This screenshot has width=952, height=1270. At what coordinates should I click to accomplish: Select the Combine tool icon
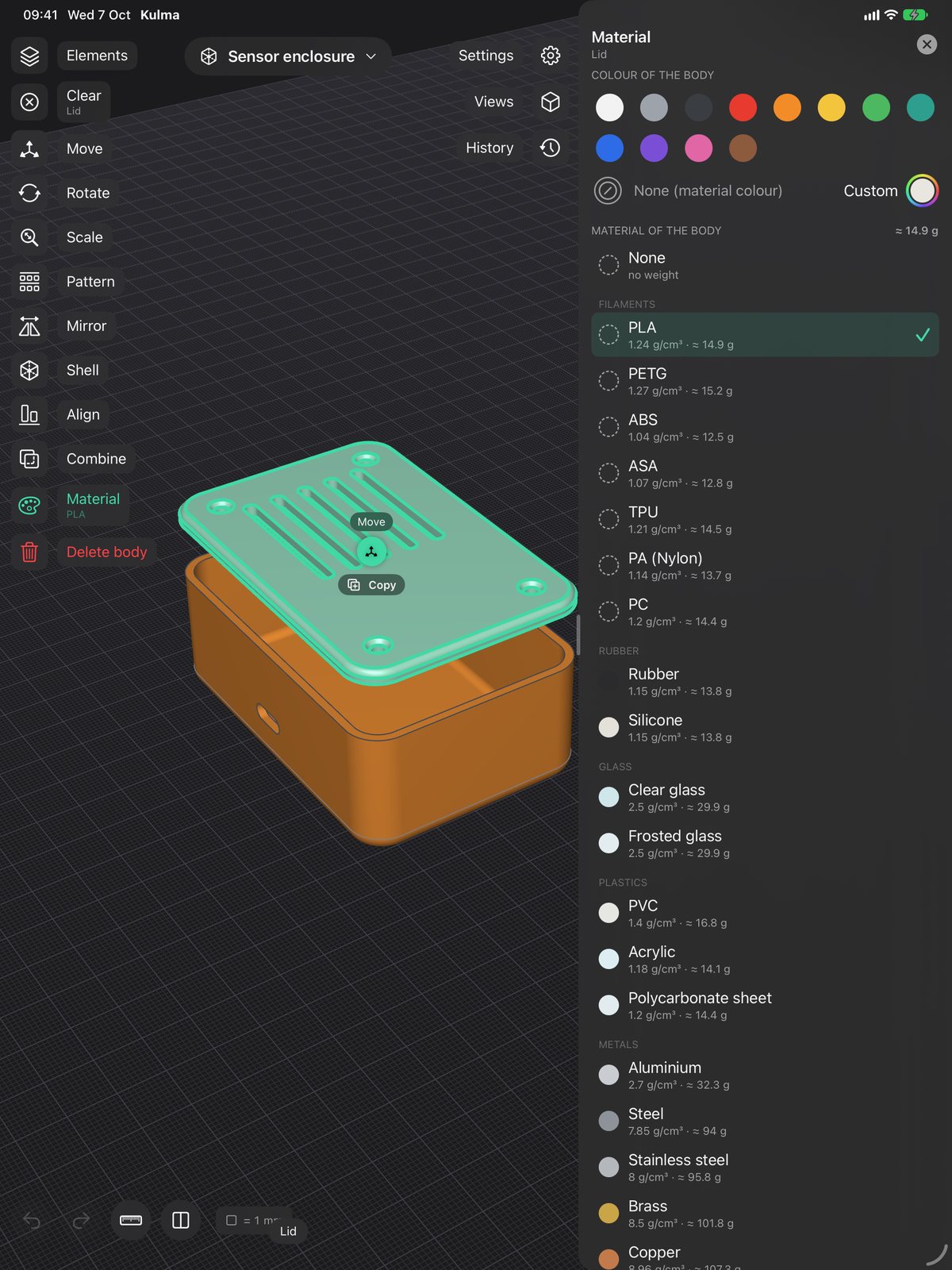[29, 459]
